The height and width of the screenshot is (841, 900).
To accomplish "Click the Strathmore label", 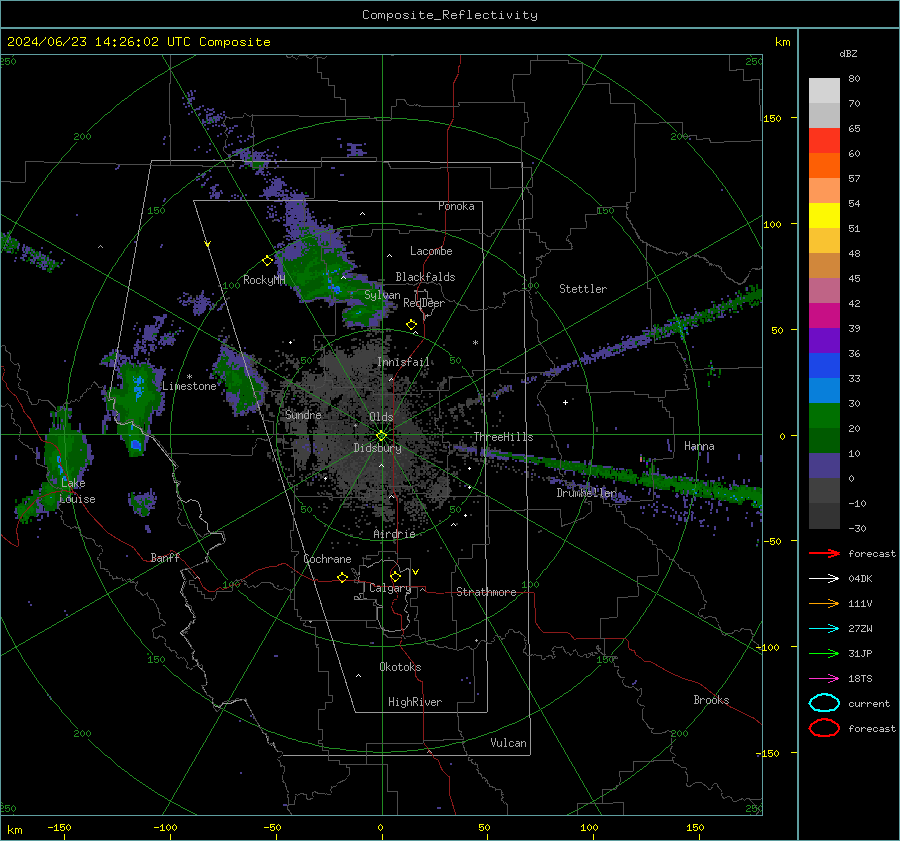I will click(x=486, y=592).
